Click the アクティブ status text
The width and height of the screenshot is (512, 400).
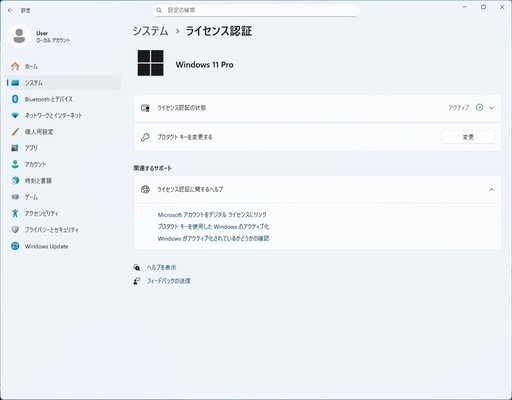tap(459, 108)
